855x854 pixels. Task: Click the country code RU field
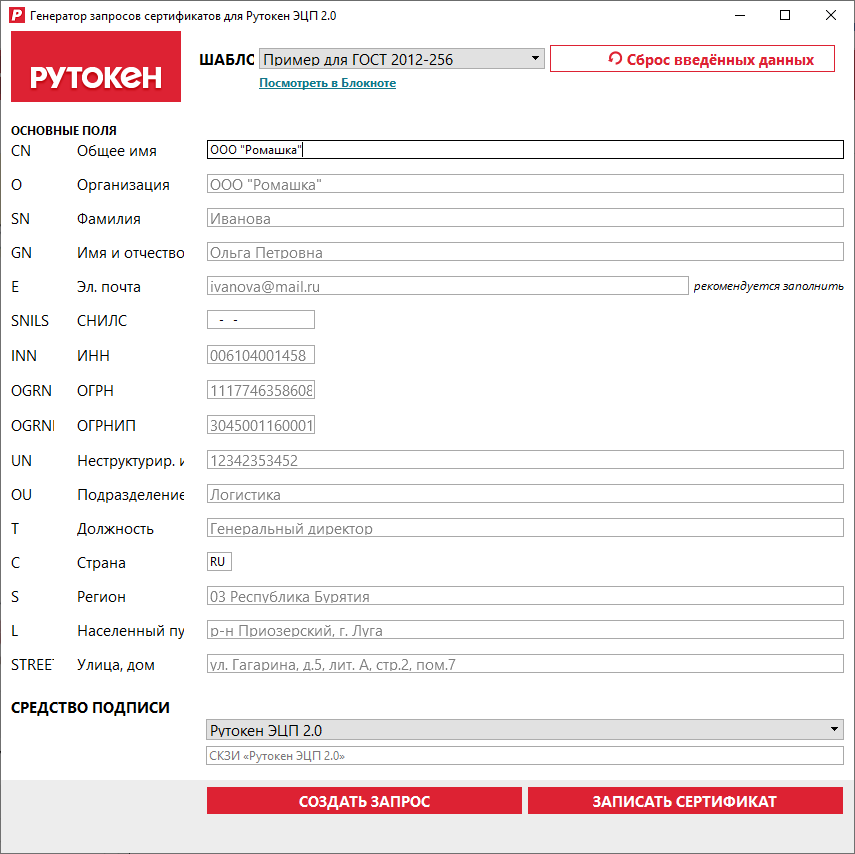(x=219, y=562)
